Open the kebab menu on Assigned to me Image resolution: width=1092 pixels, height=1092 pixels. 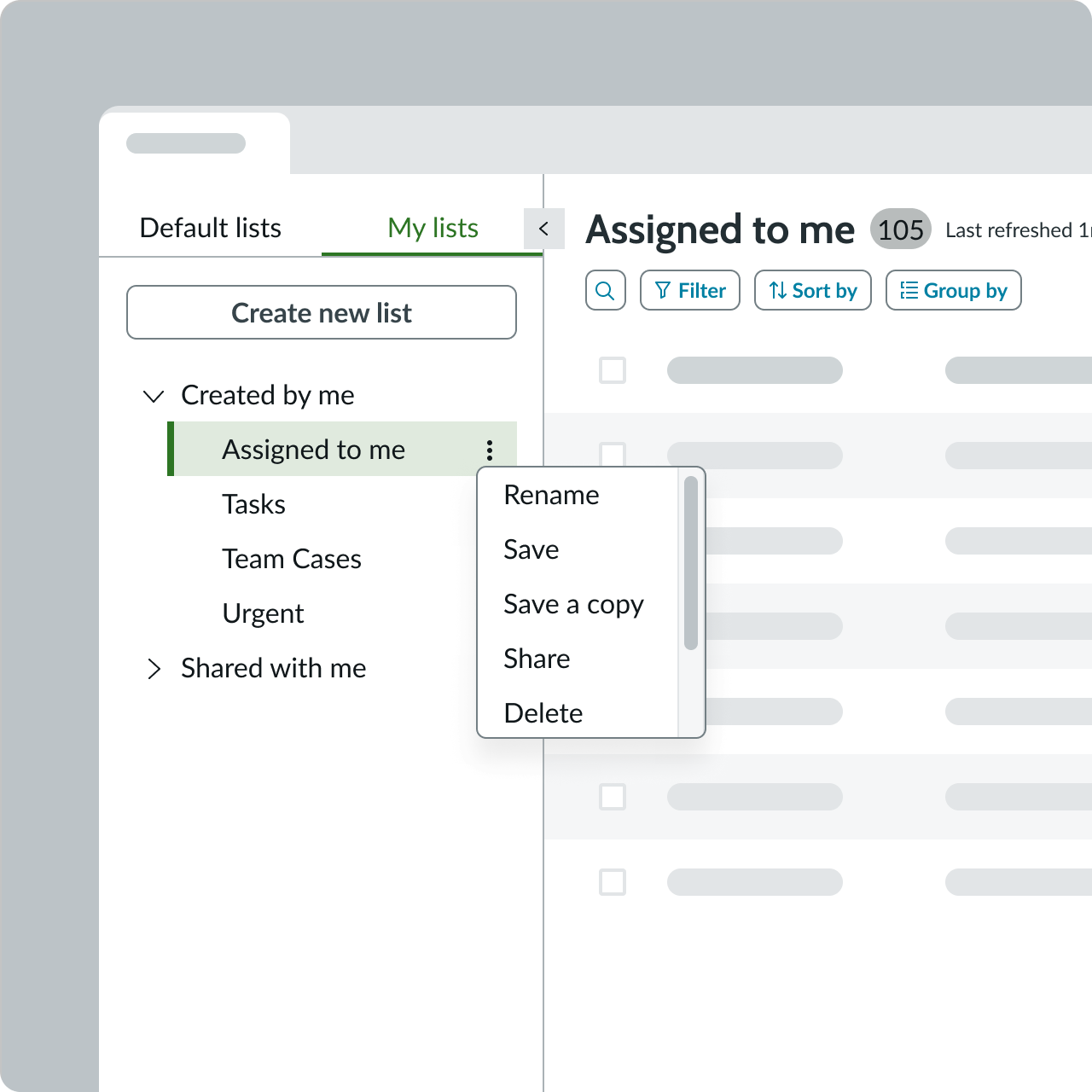click(x=489, y=450)
